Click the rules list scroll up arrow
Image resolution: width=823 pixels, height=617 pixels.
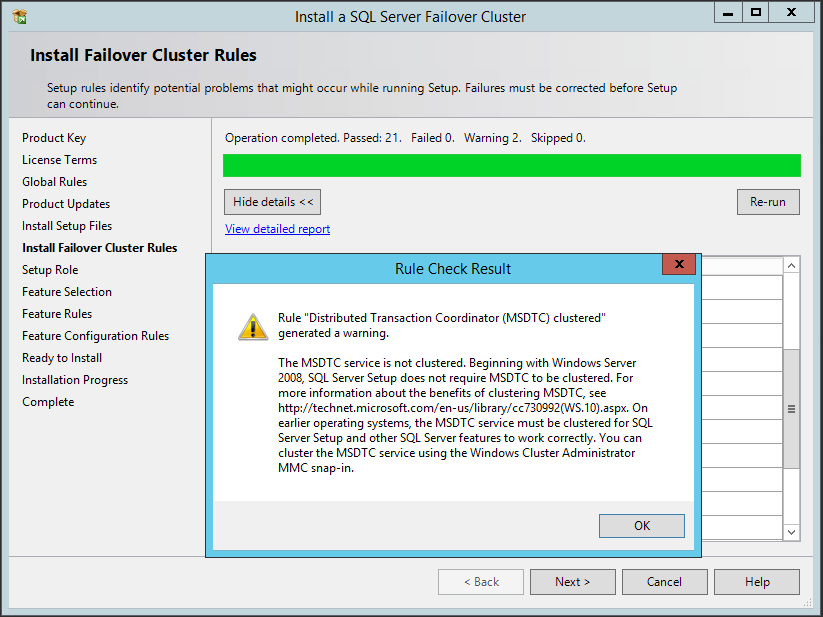(792, 265)
